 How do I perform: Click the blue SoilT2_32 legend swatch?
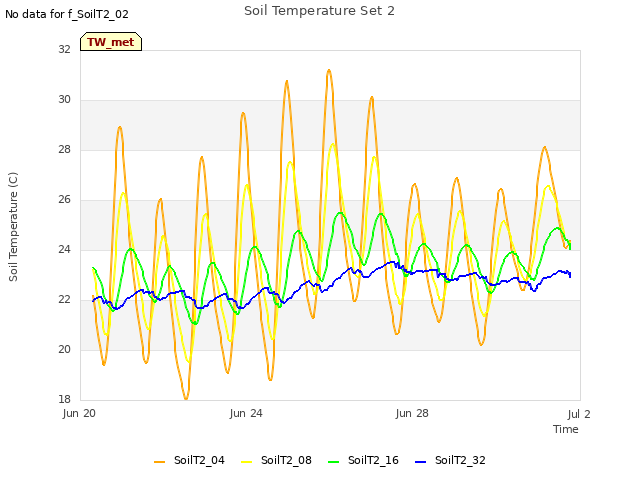click(420, 462)
